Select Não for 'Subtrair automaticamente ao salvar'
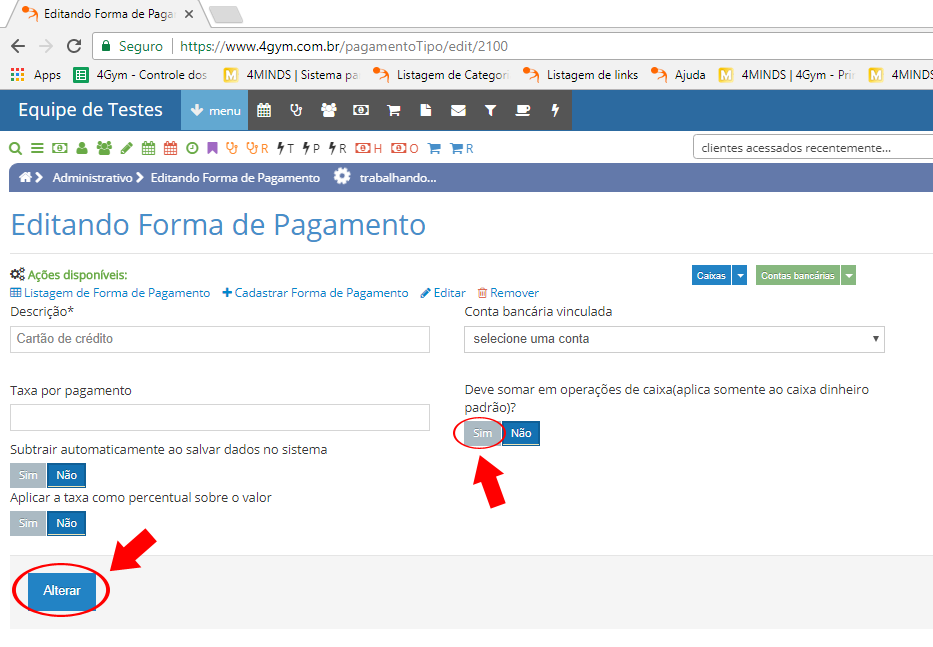This screenshot has height=647, width=933. pos(67,475)
